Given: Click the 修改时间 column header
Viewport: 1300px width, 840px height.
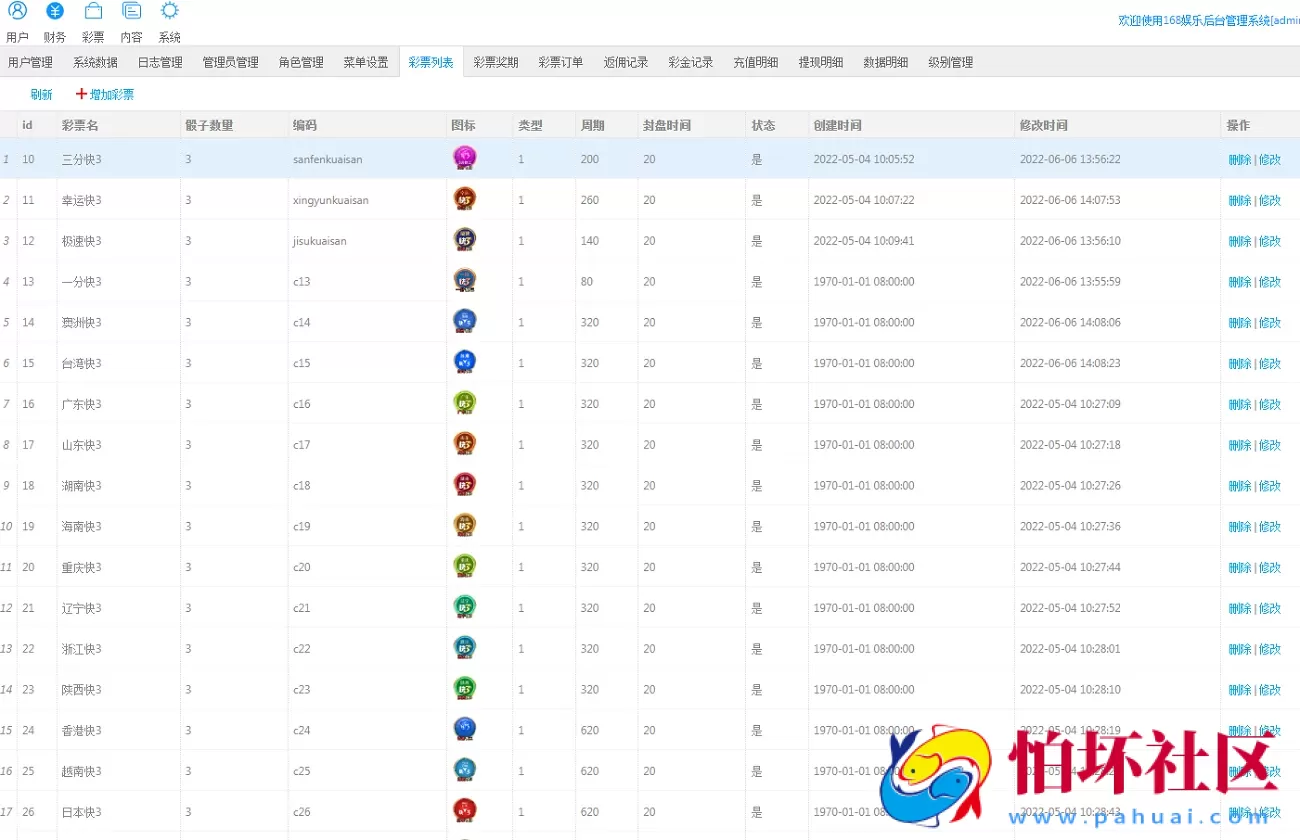Looking at the screenshot, I should [x=1043, y=125].
